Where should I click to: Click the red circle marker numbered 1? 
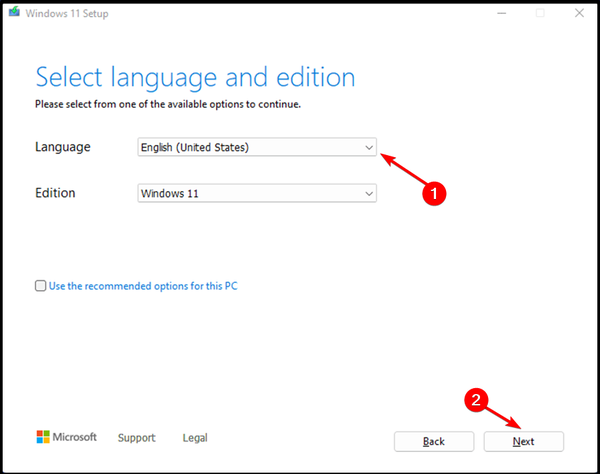click(x=434, y=193)
